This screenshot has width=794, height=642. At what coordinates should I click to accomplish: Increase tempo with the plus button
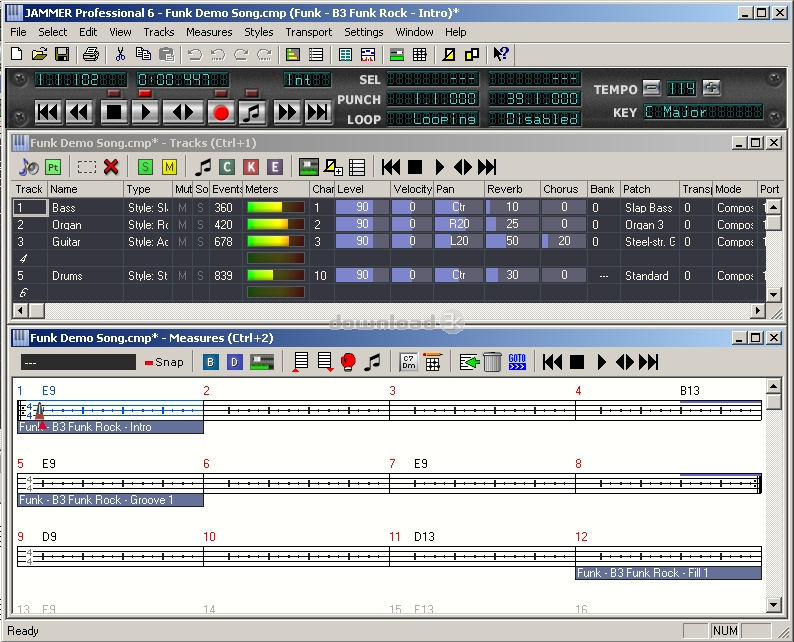click(711, 88)
